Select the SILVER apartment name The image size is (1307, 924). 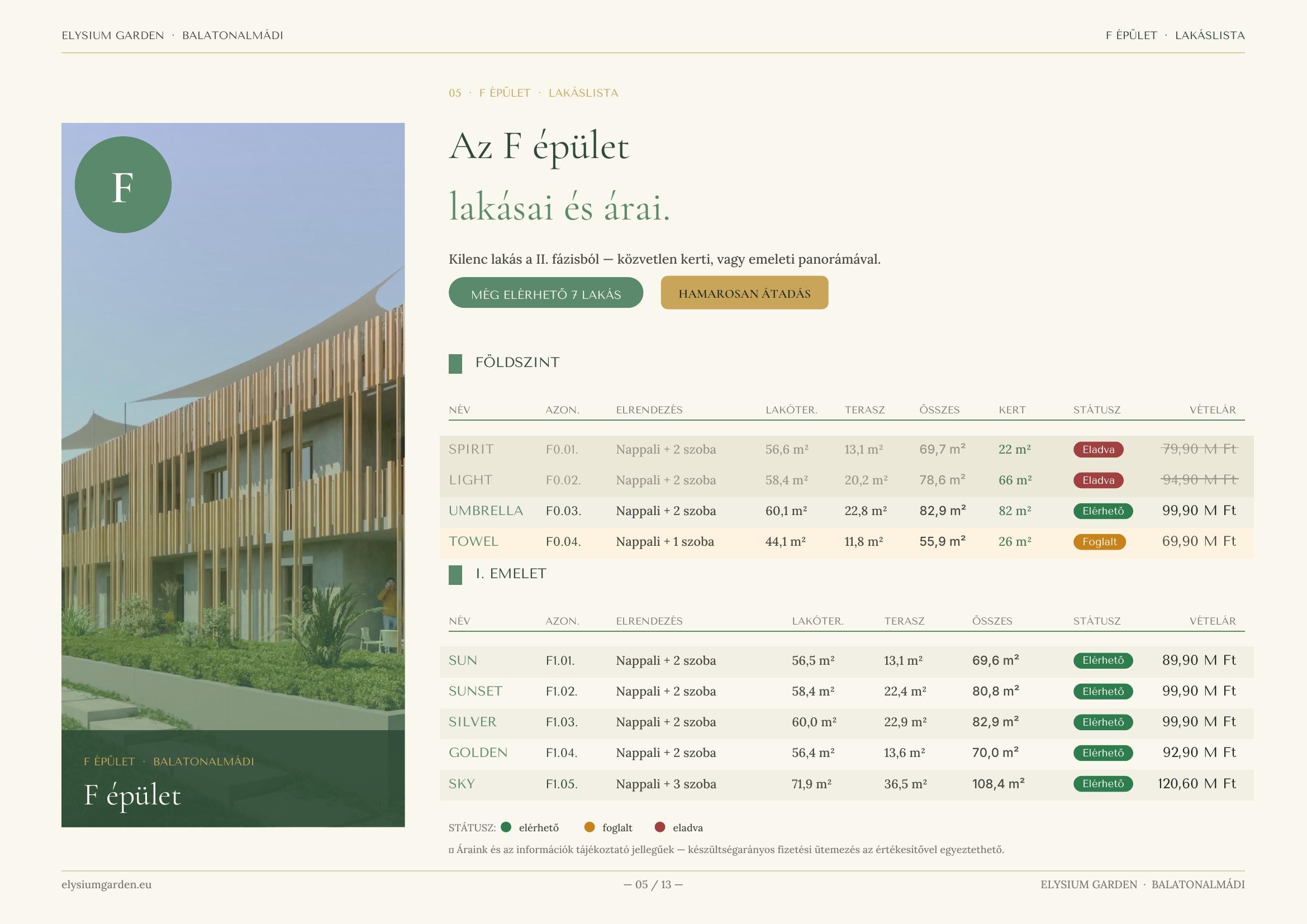473,721
